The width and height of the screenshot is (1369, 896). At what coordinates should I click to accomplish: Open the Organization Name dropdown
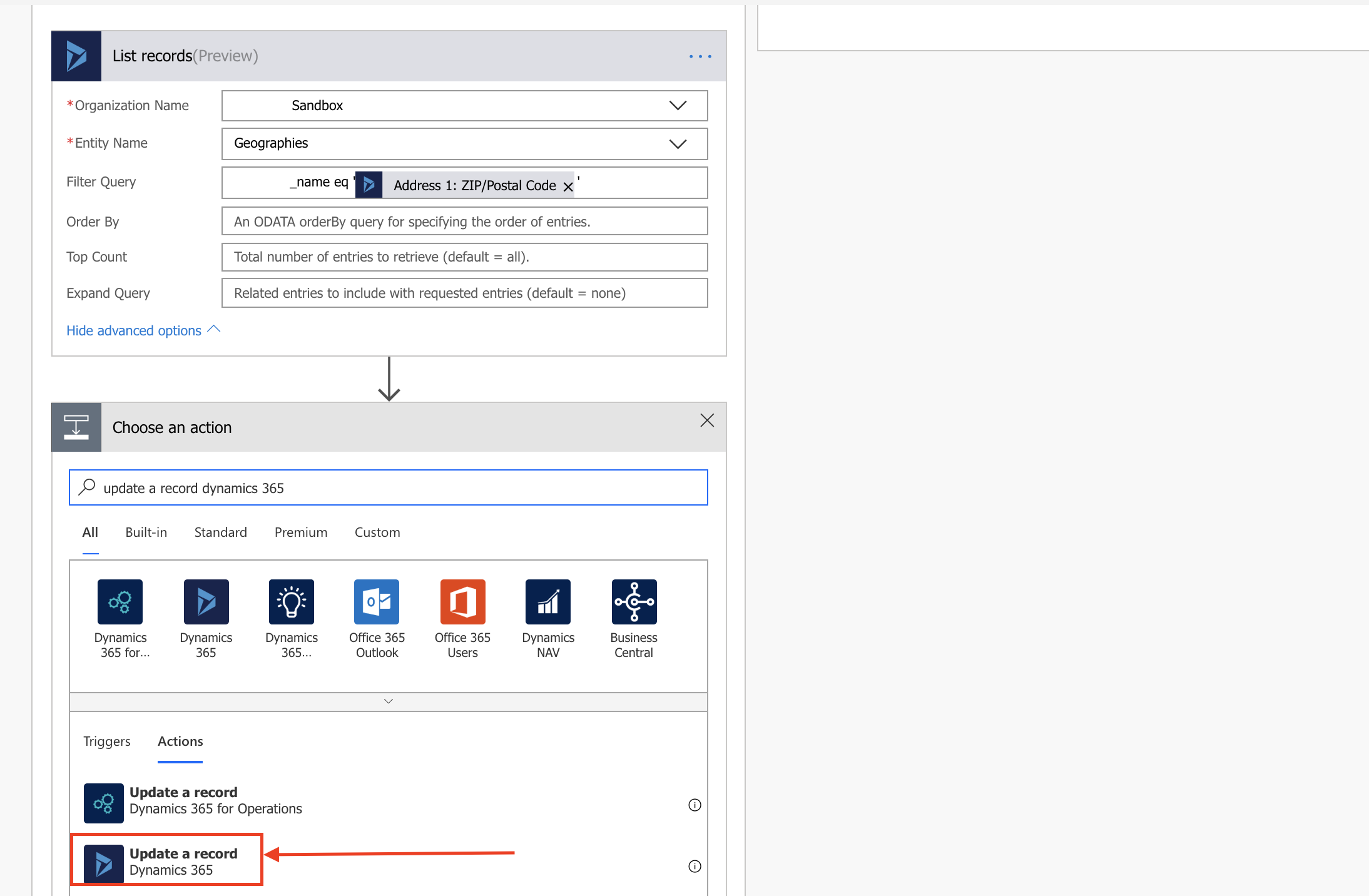tap(678, 106)
